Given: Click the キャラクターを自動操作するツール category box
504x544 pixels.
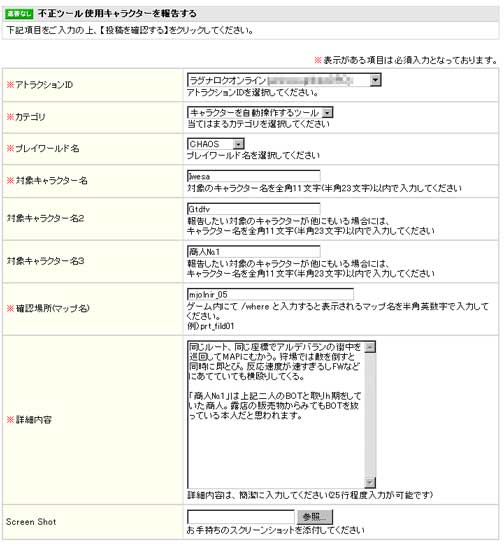Looking at the screenshot, I should click(260, 112).
